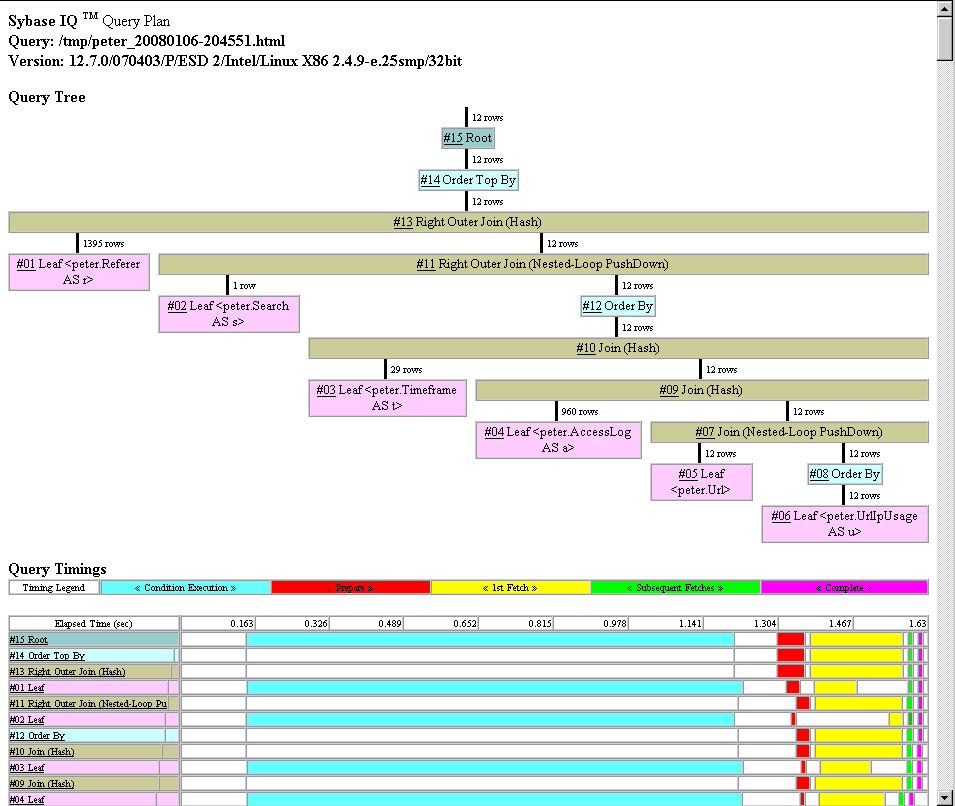
Task: Click the scrollbar up arrow
Action: (945, 9)
